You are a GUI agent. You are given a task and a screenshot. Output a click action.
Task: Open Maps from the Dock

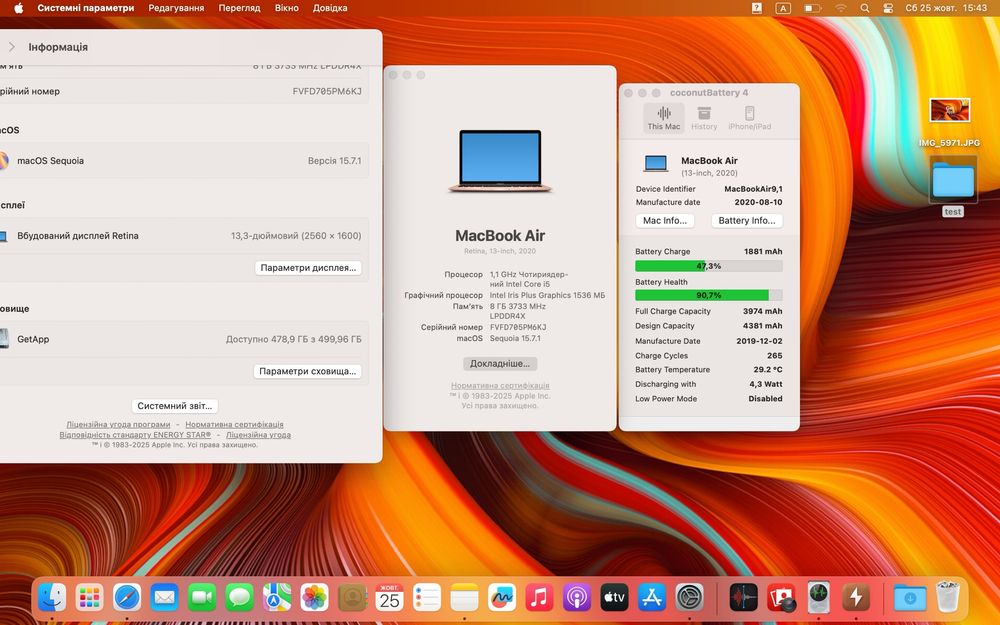tap(277, 598)
